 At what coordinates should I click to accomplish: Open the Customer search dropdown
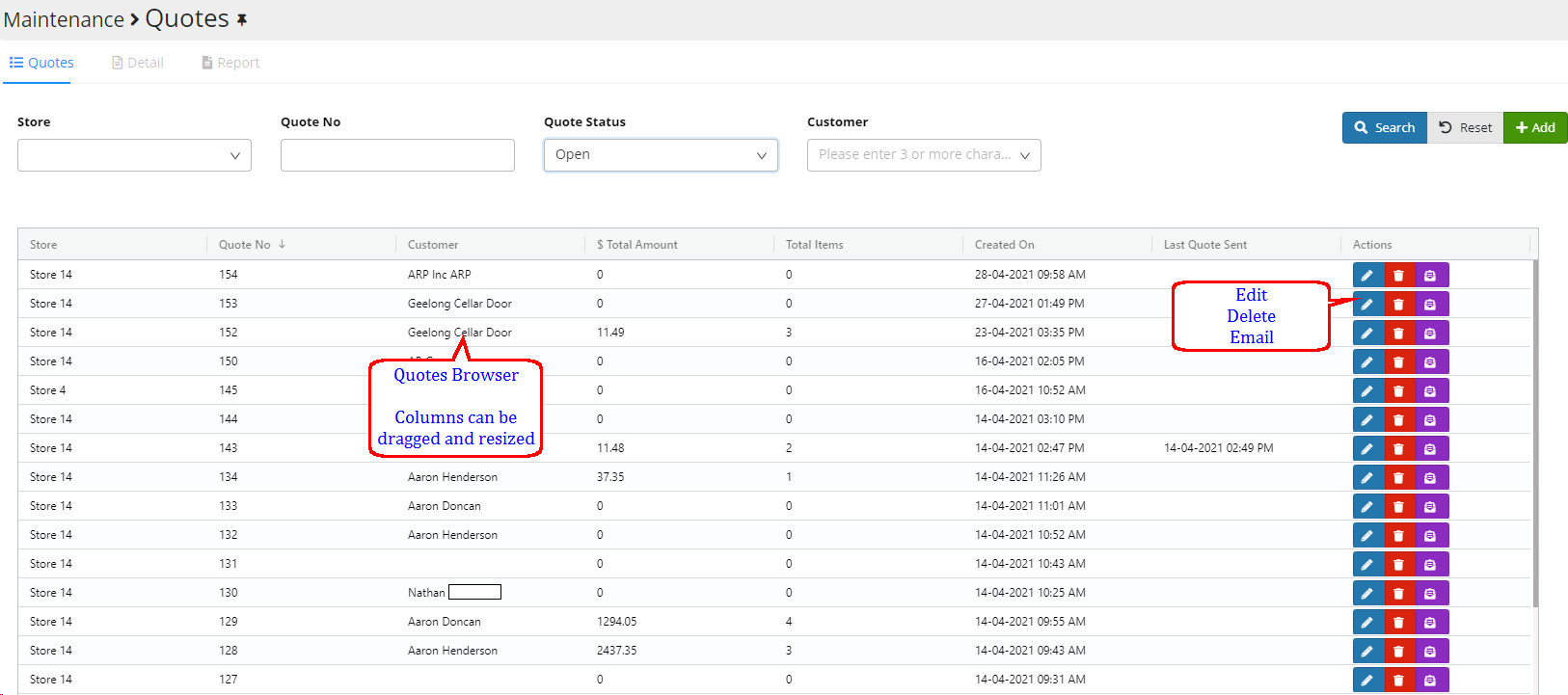click(924, 155)
